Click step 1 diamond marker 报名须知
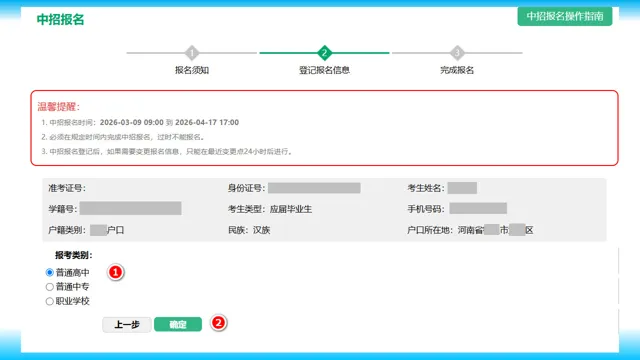The image size is (640, 360). click(192, 53)
